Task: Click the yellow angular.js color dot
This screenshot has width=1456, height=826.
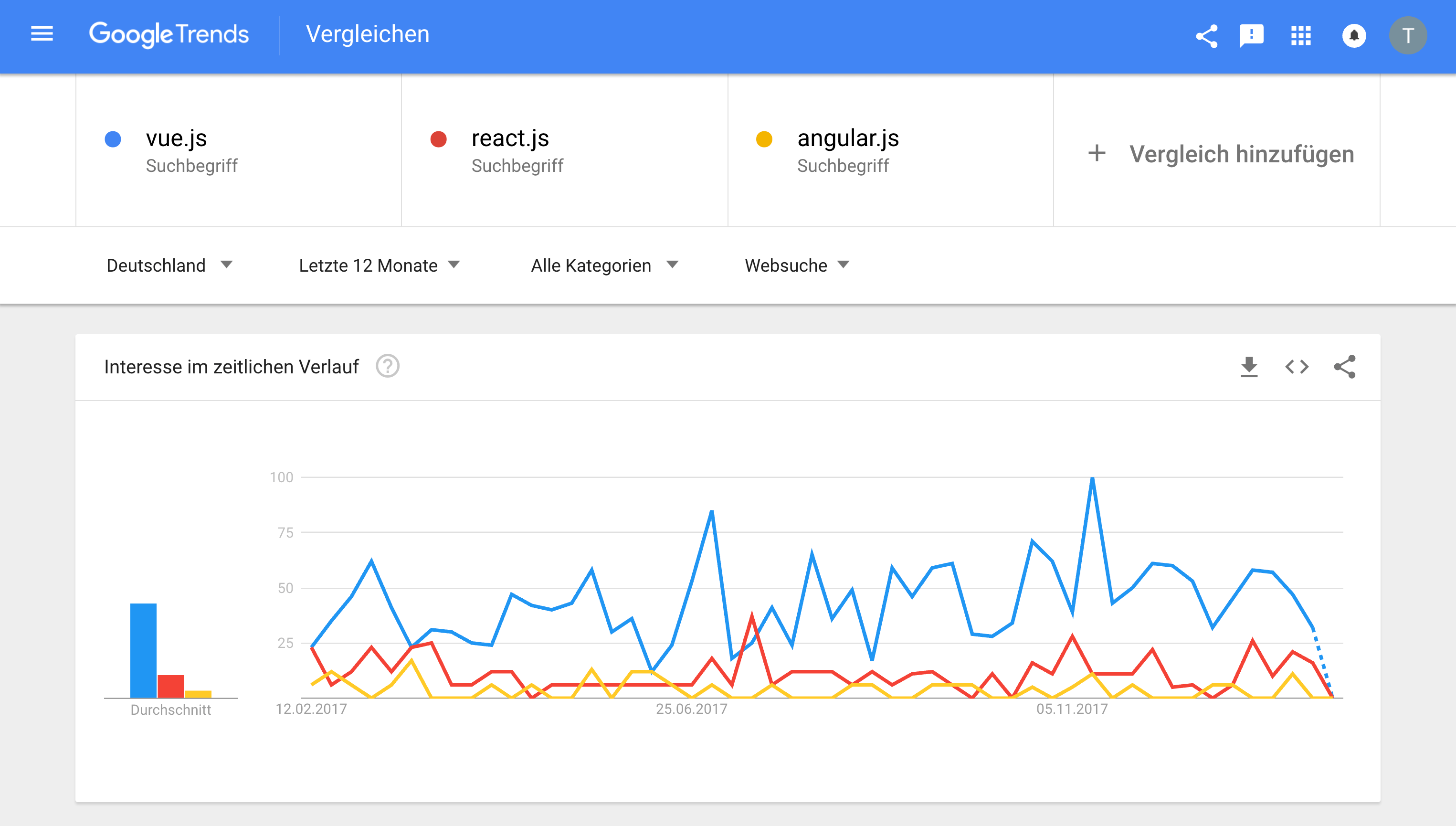Action: point(764,139)
